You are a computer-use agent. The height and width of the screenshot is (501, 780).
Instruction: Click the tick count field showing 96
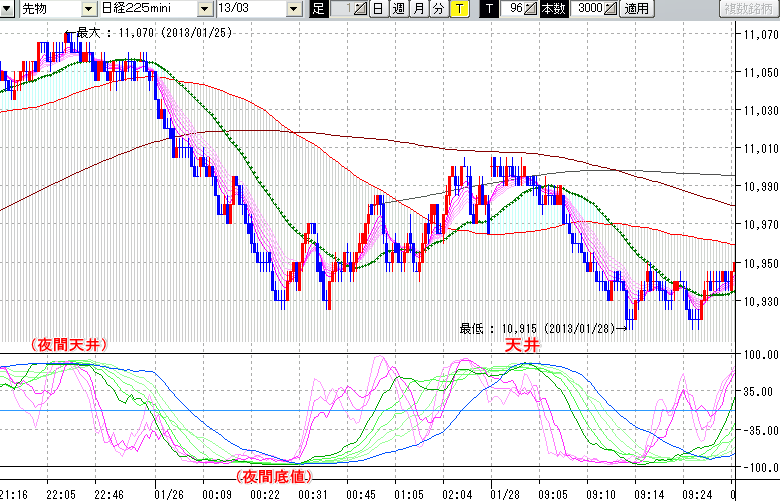(513, 9)
